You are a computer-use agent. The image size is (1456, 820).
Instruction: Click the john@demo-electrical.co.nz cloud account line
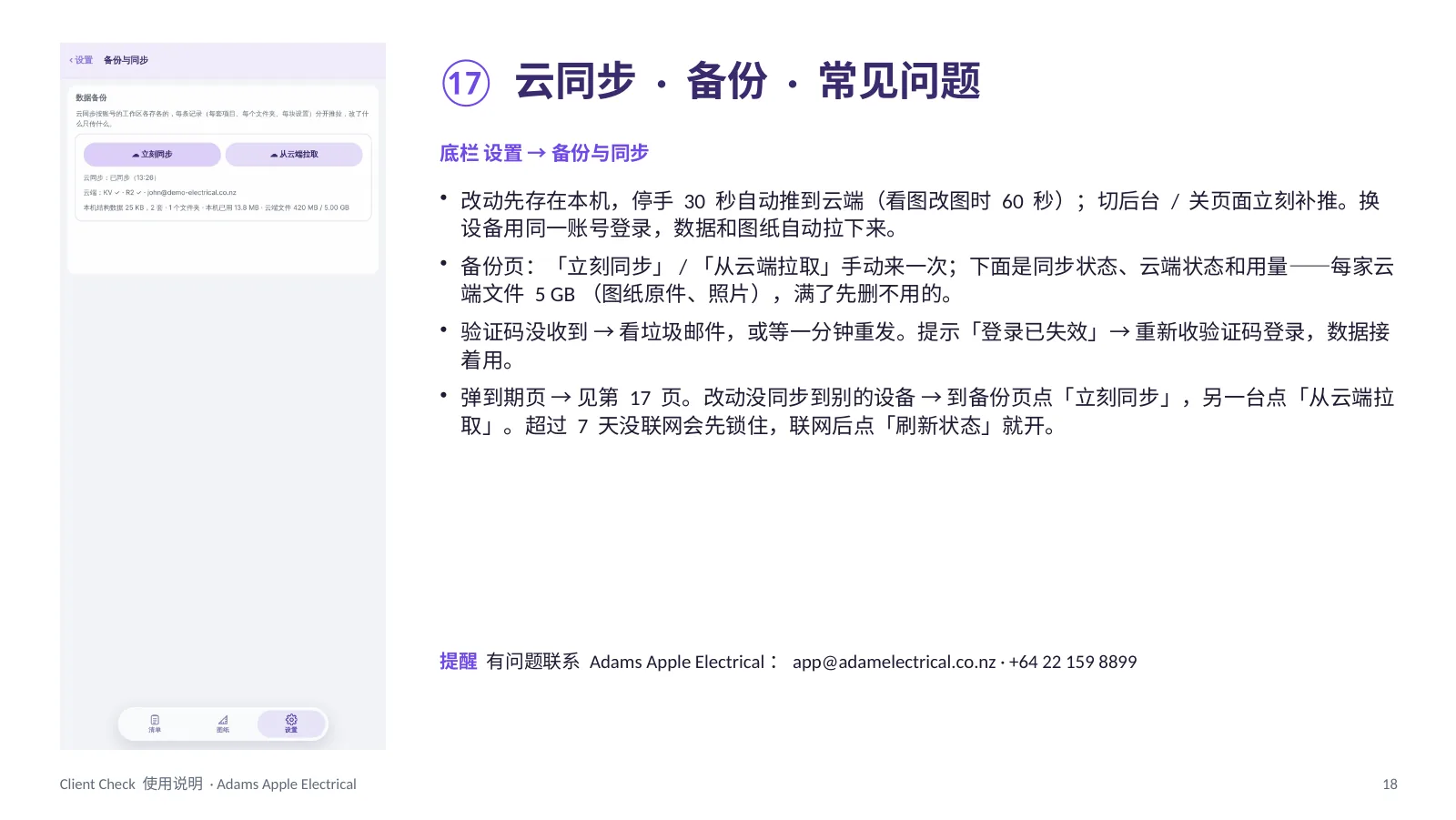click(160, 193)
